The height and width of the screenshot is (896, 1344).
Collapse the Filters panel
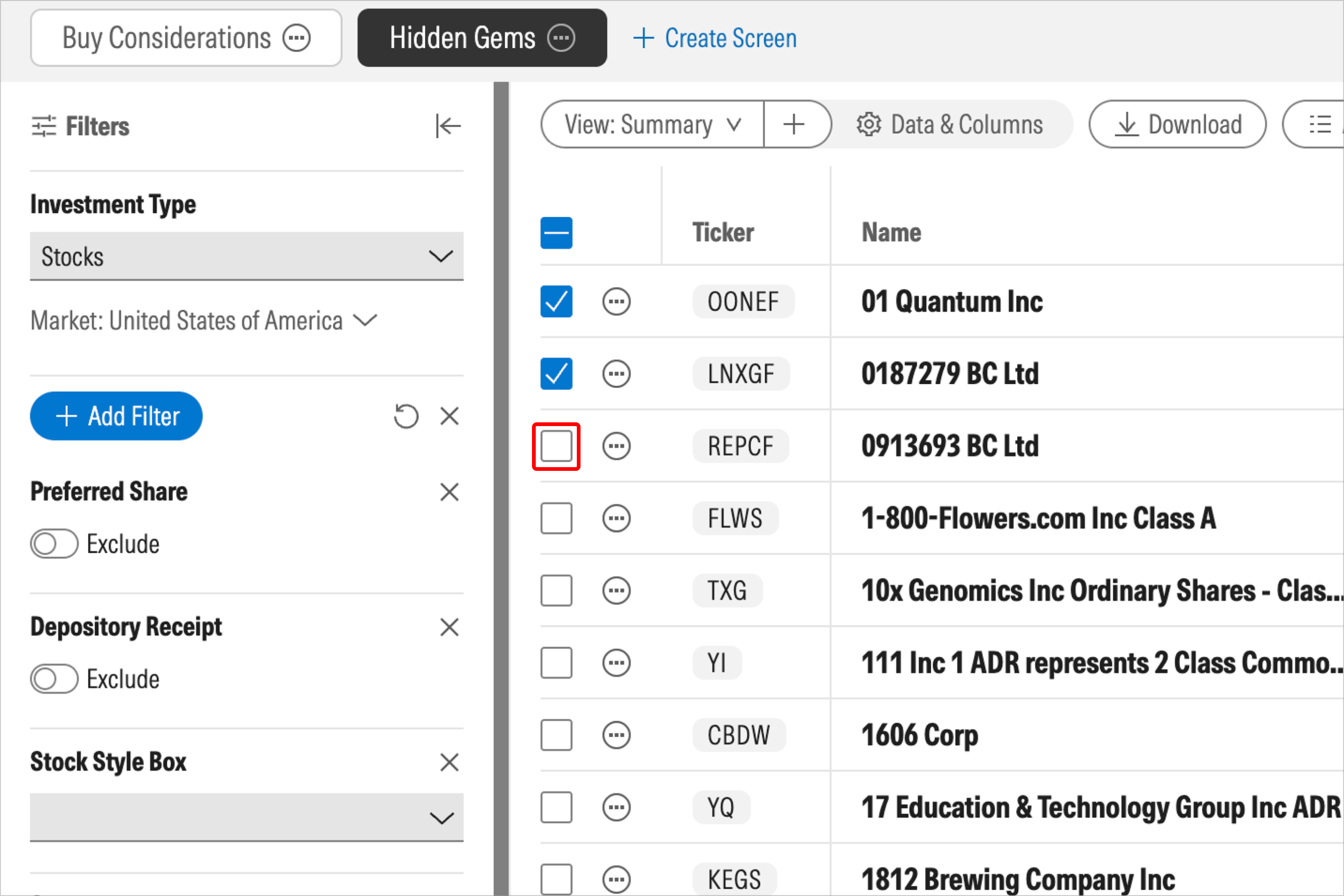click(448, 126)
